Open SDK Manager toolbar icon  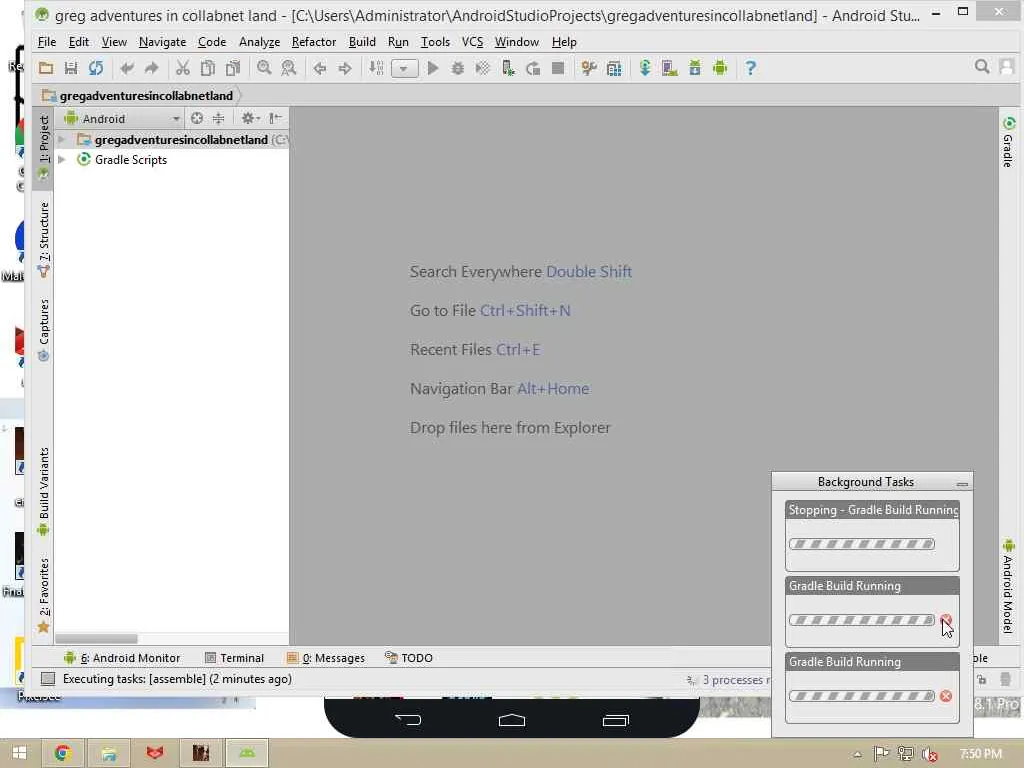point(695,68)
